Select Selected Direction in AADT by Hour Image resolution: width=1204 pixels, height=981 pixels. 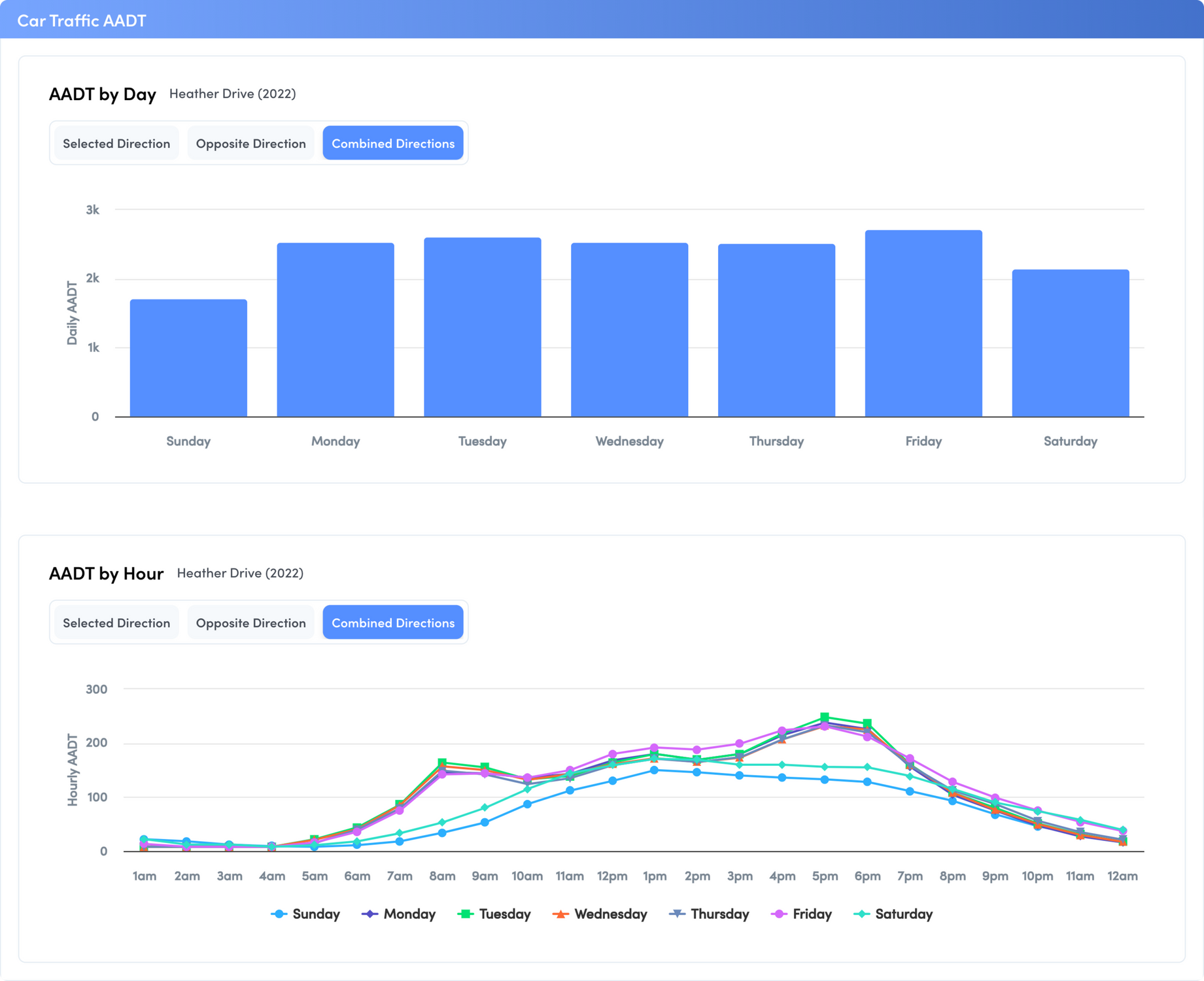tap(116, 623)
